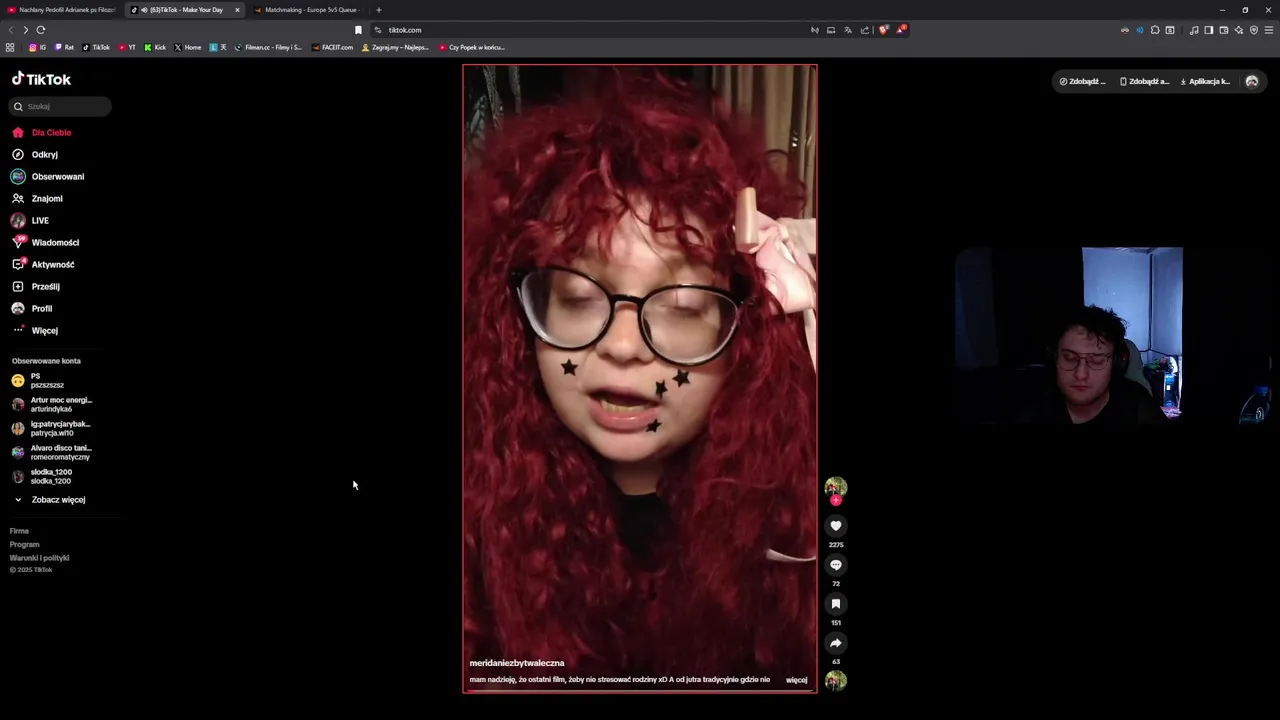Go back with the browser back arrow
This screenshot has height=720, width=1280.
(11, 30)
